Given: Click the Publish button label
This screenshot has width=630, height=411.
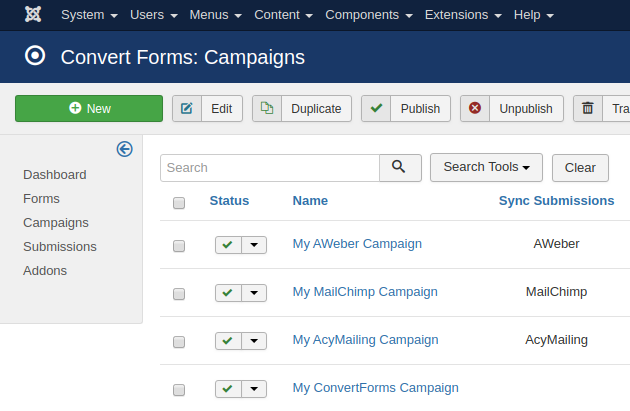Looking at the screenshot, I should (420, 108).
